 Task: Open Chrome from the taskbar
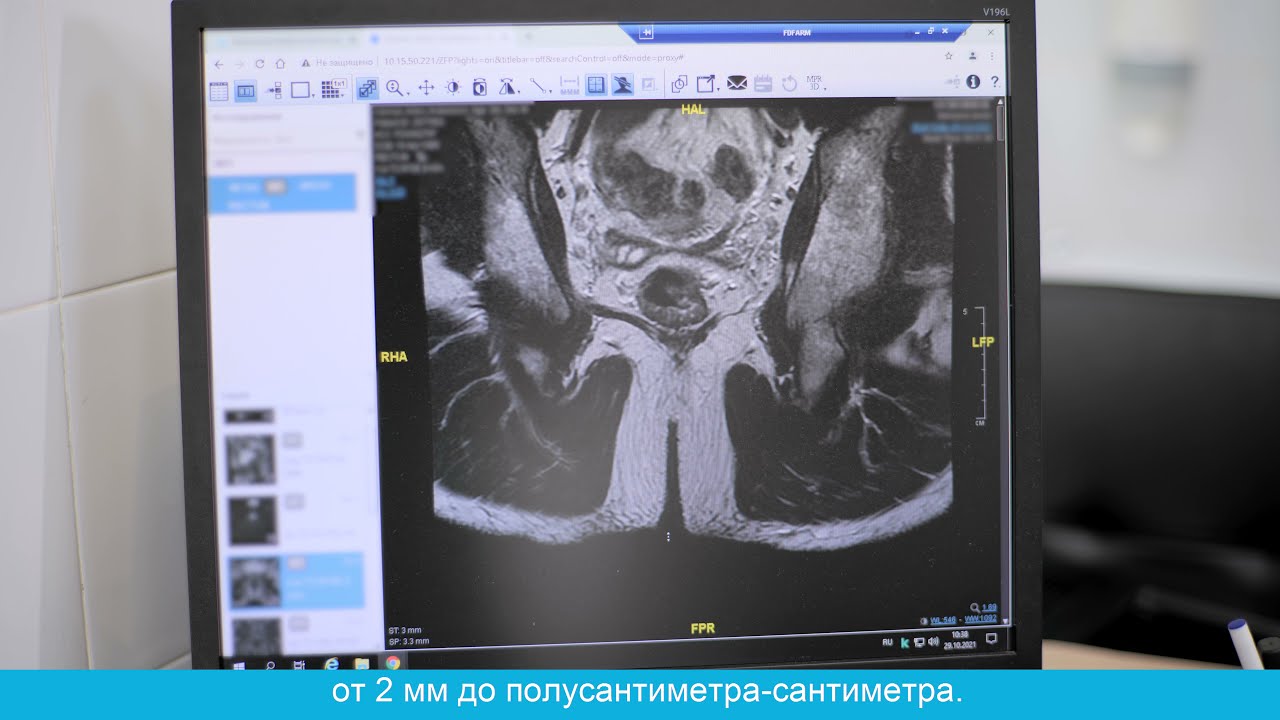pyautogui.click(x=393, y=662)
